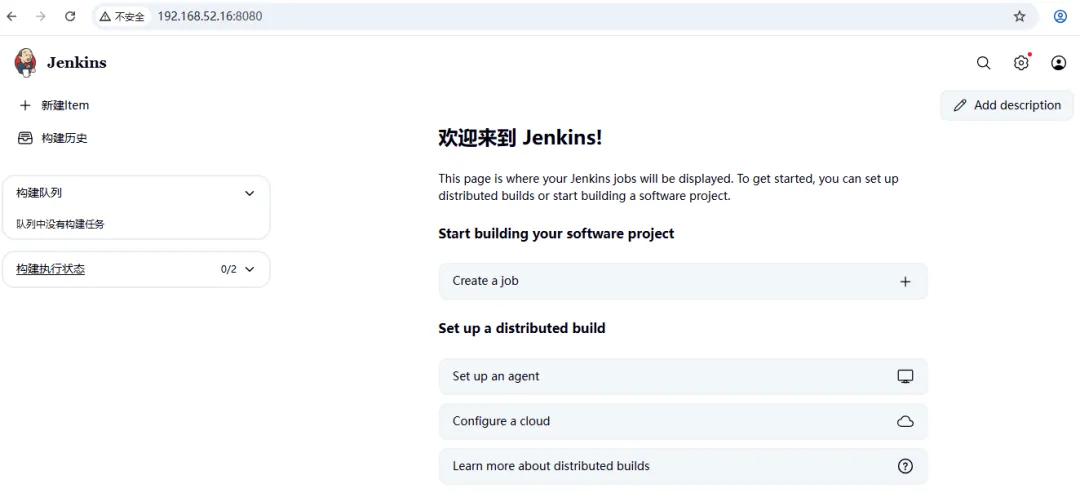
Task: Reload the page with the refresh icon
Action: pyautogui.click(x=70, y=17)
